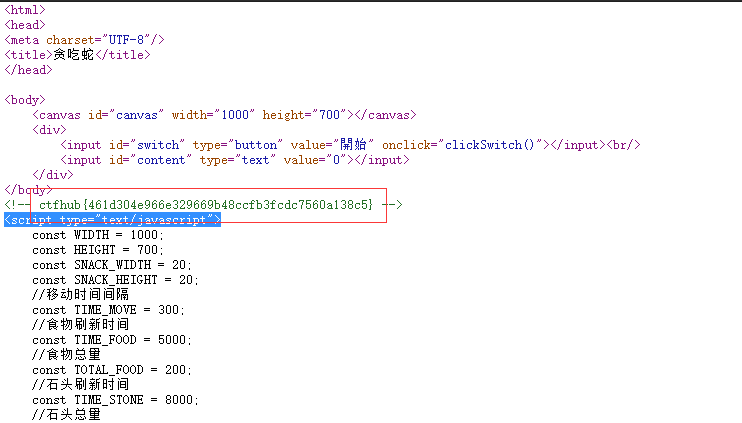Click the closing head tag
Screen dimensions: 742x423
[28, 70]
